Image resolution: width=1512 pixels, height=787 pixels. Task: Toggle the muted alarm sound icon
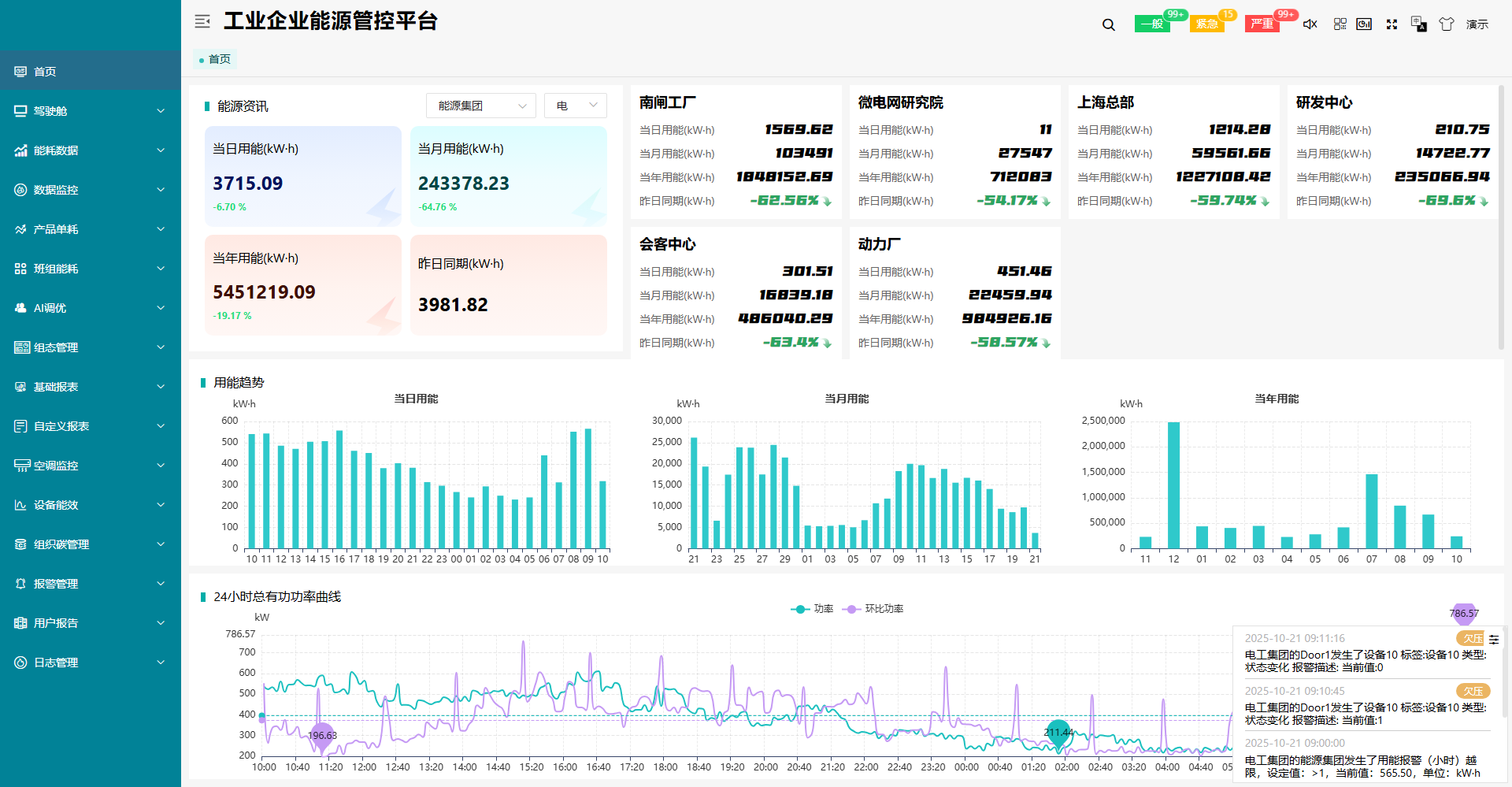1310,24
